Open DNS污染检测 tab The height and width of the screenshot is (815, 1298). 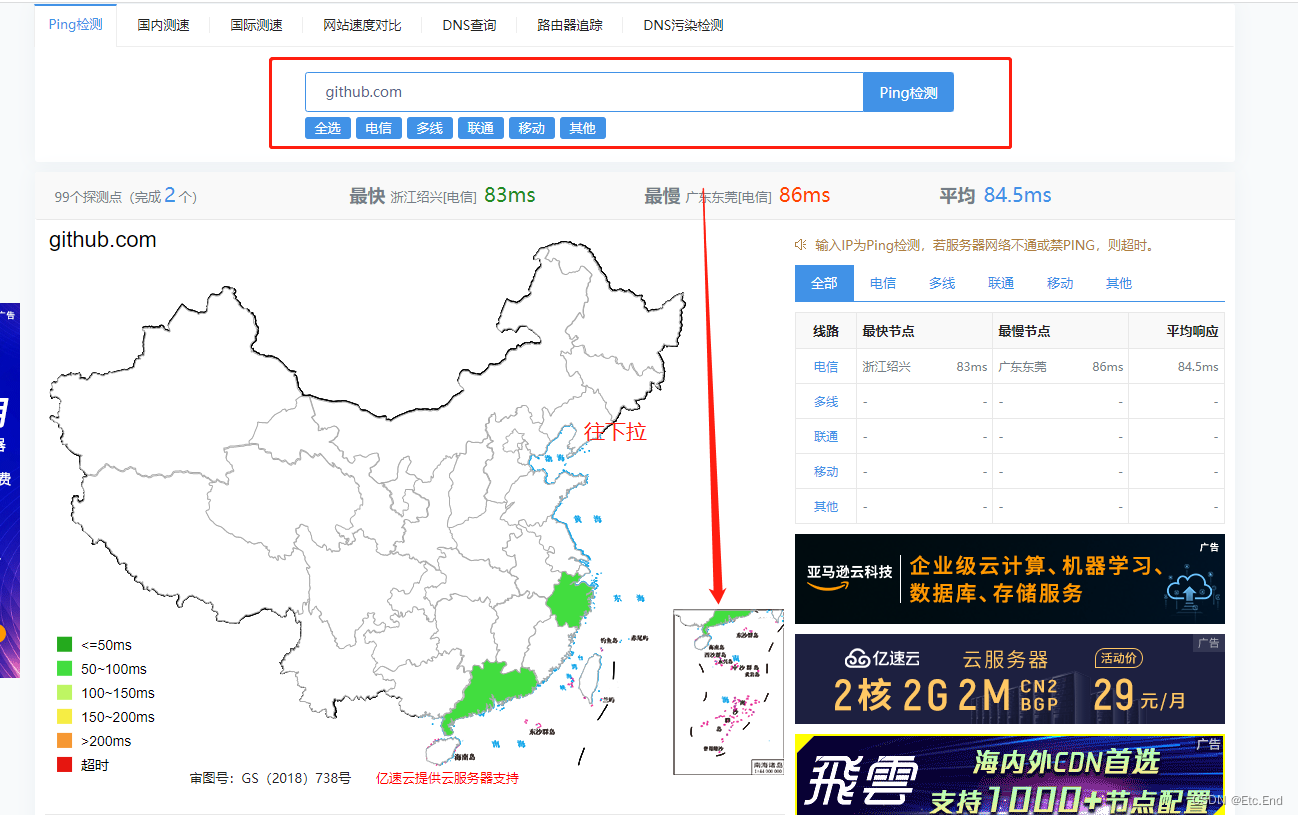coord(683,25)
